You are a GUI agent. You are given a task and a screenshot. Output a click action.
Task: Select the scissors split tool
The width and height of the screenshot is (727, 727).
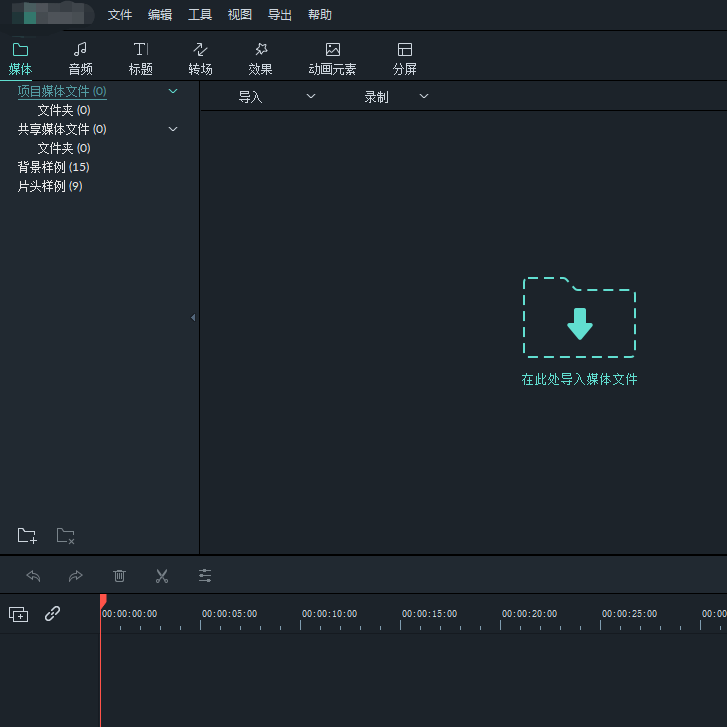(x=162, y=576)
